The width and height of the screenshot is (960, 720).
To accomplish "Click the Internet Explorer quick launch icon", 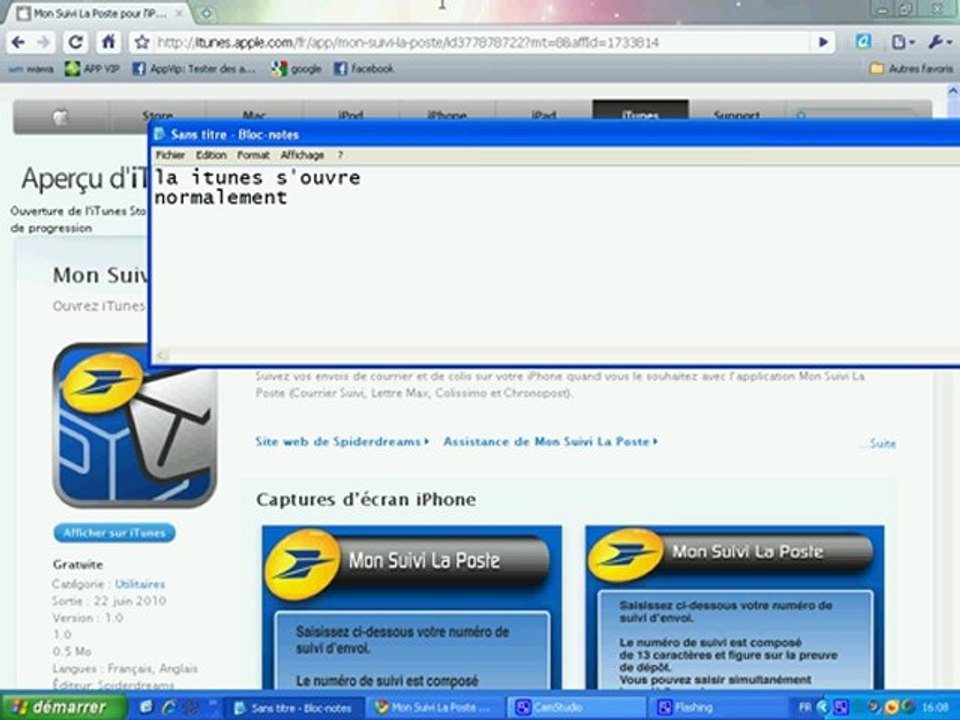I will 169,707.
